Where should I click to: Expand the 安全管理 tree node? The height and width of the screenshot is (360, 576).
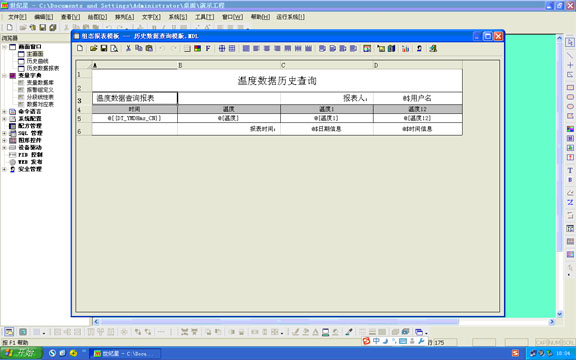(x=4, y=169)
